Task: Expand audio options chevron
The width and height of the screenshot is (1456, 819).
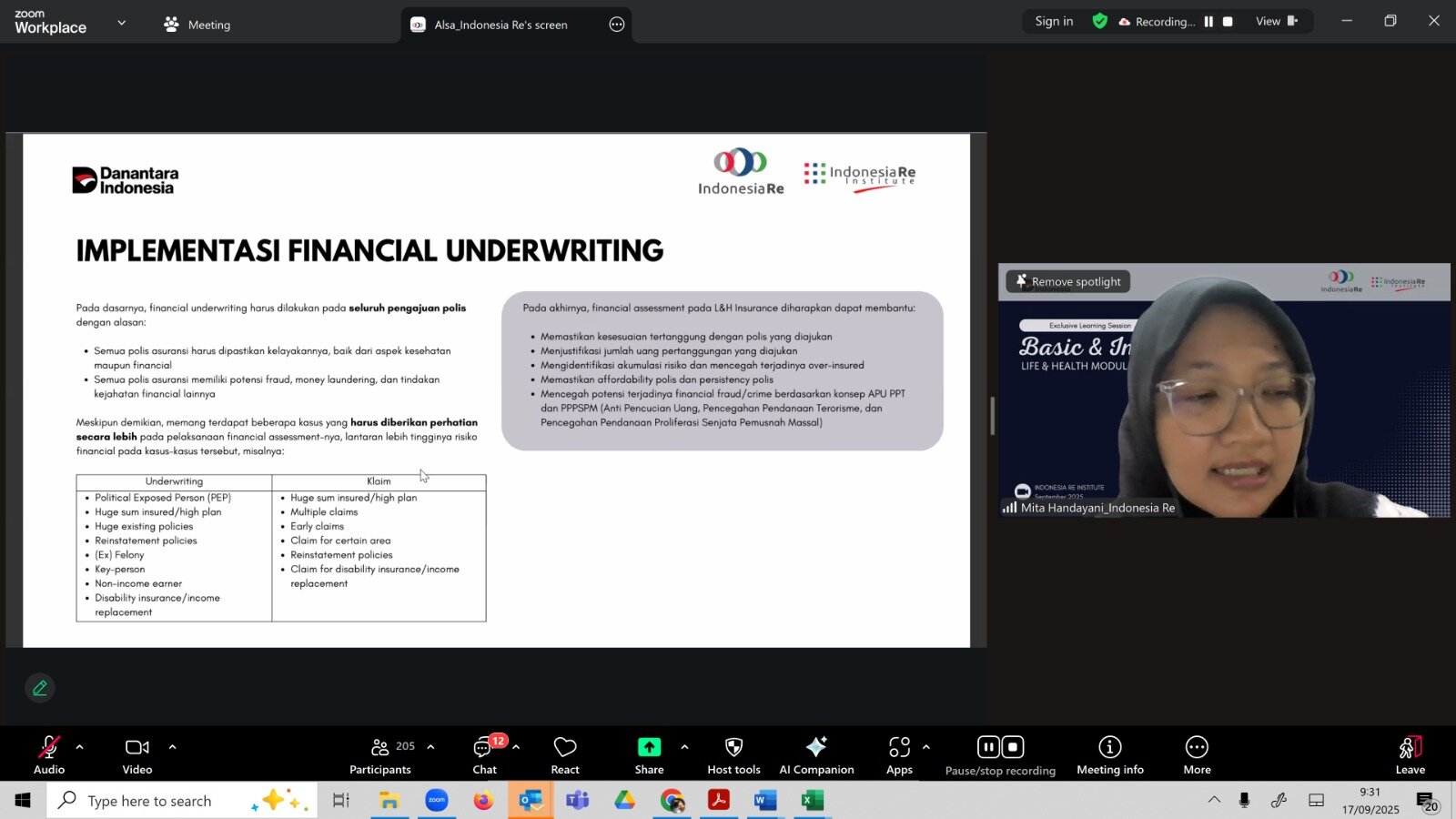Action: (80, 747)
